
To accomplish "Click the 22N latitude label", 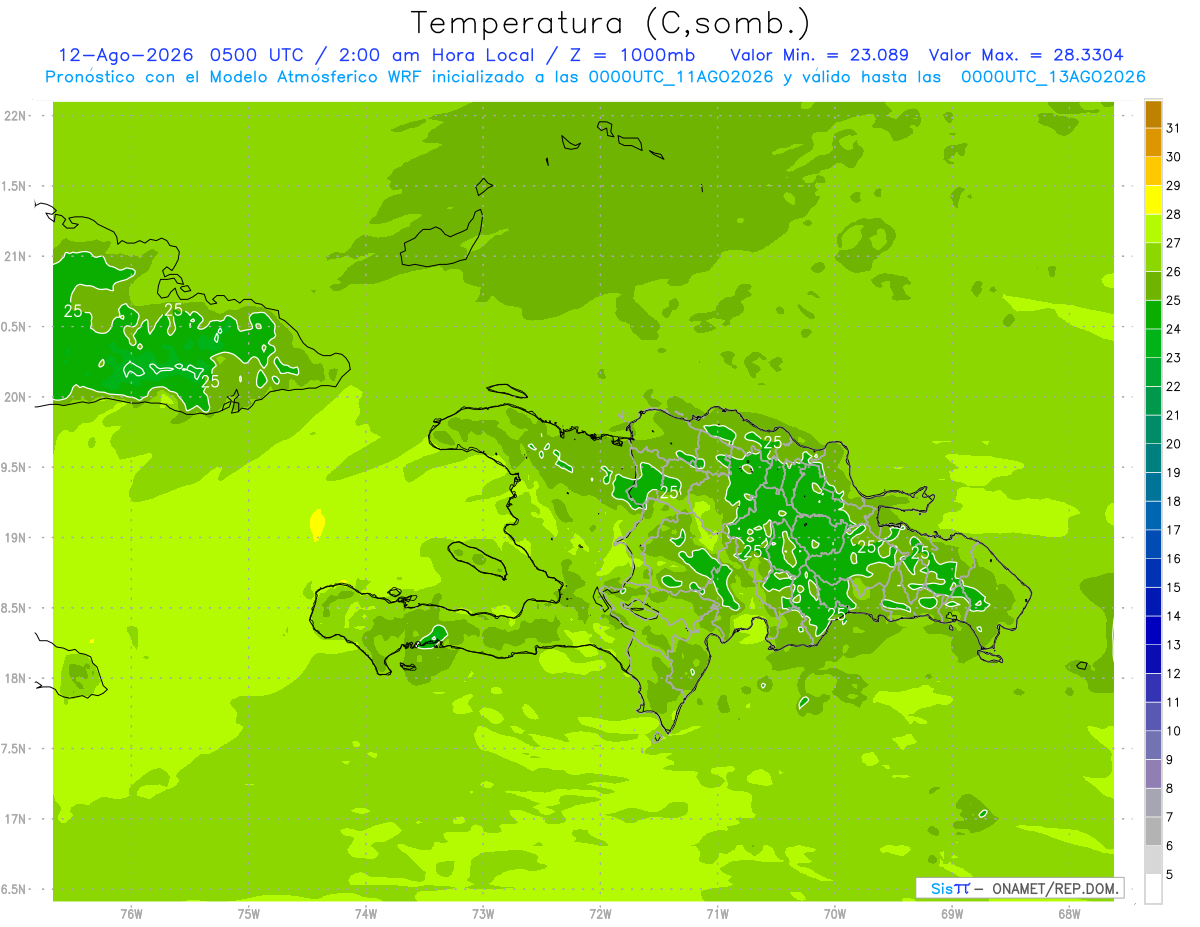I will coord(16,116).
